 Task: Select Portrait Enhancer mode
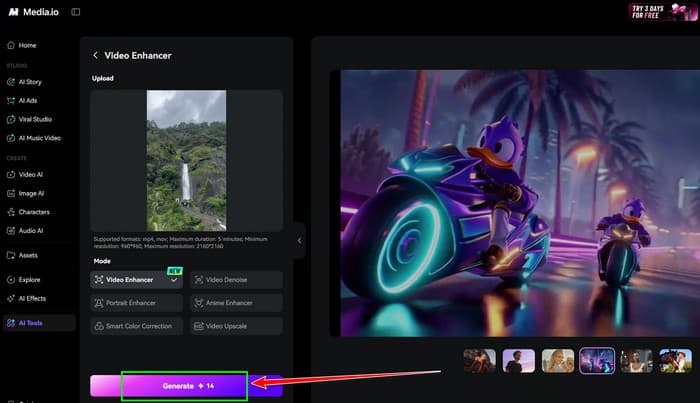click(x=136, y=303)
